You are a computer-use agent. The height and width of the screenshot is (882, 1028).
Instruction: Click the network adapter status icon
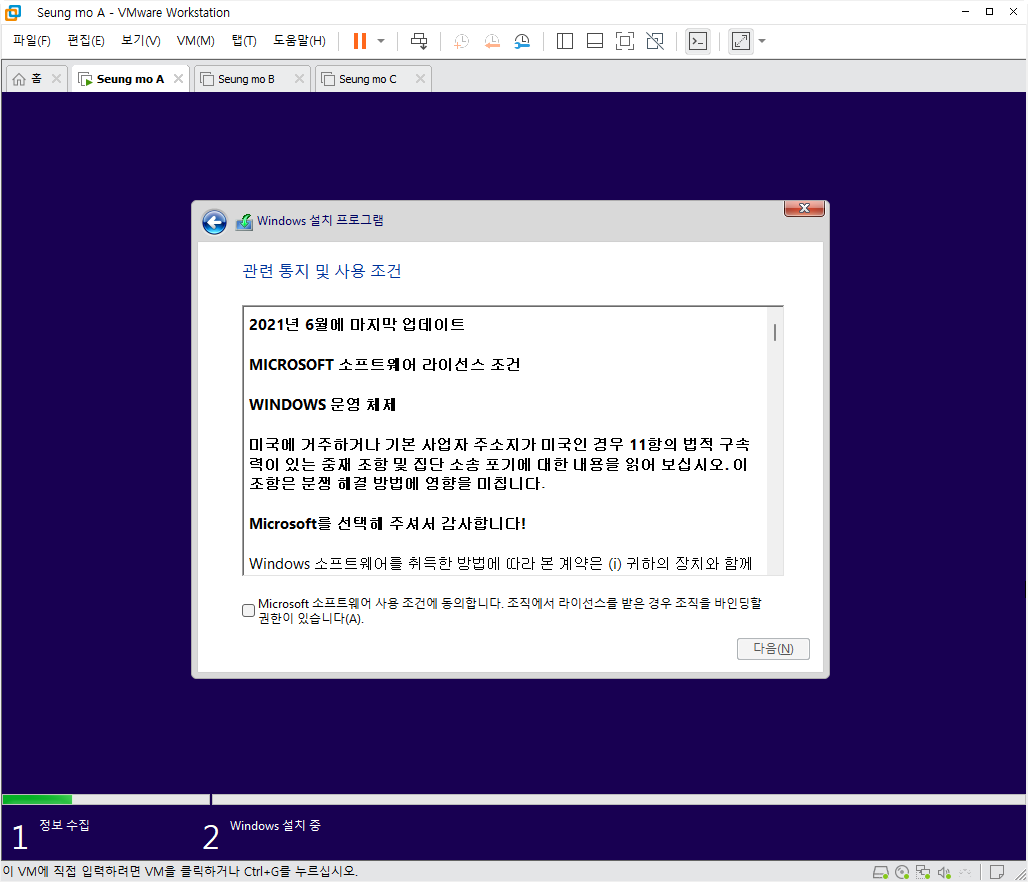click(x=923, y=872)
